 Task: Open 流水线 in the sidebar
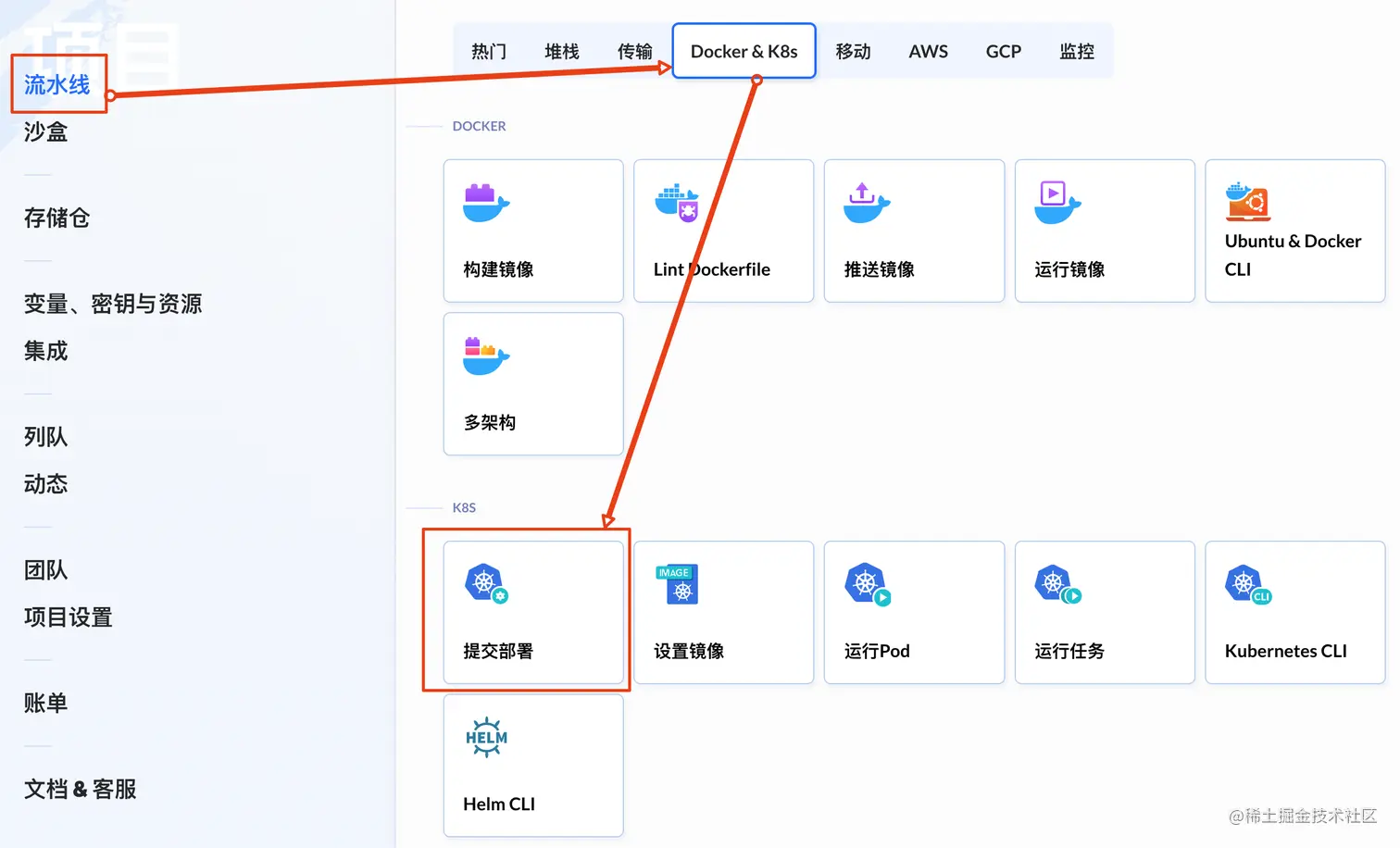pyautogui.click(x=57, y=84)
